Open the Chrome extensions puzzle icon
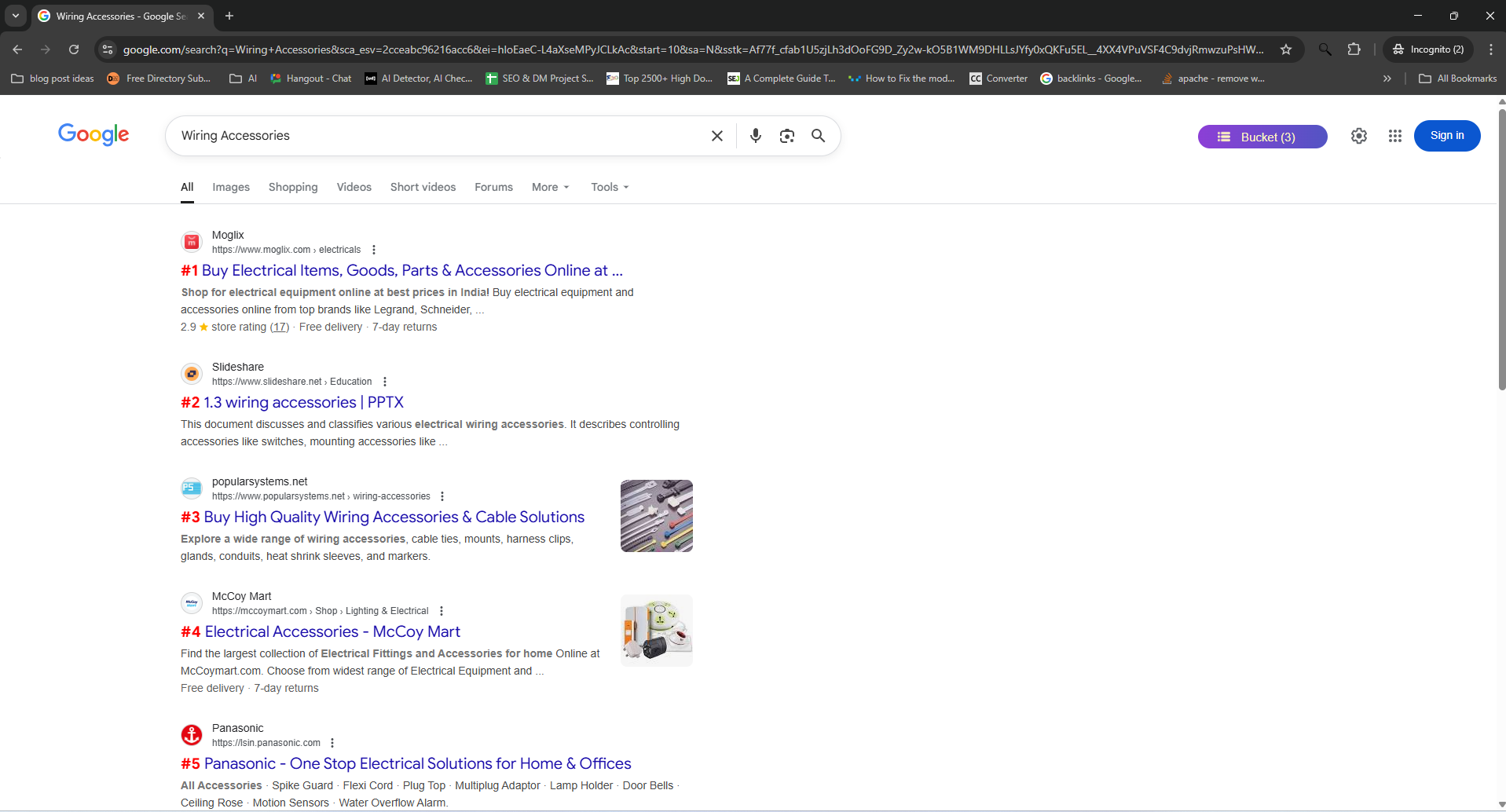 [x=1354, y=49]
